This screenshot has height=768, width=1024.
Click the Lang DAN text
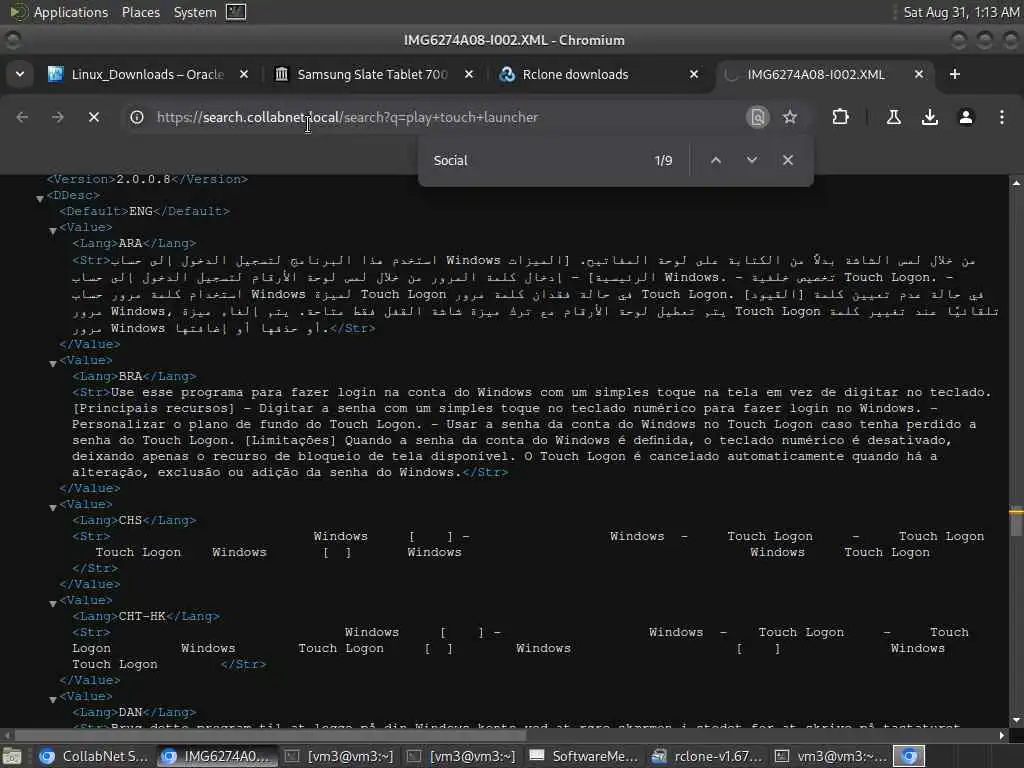[x=134, y=712]
